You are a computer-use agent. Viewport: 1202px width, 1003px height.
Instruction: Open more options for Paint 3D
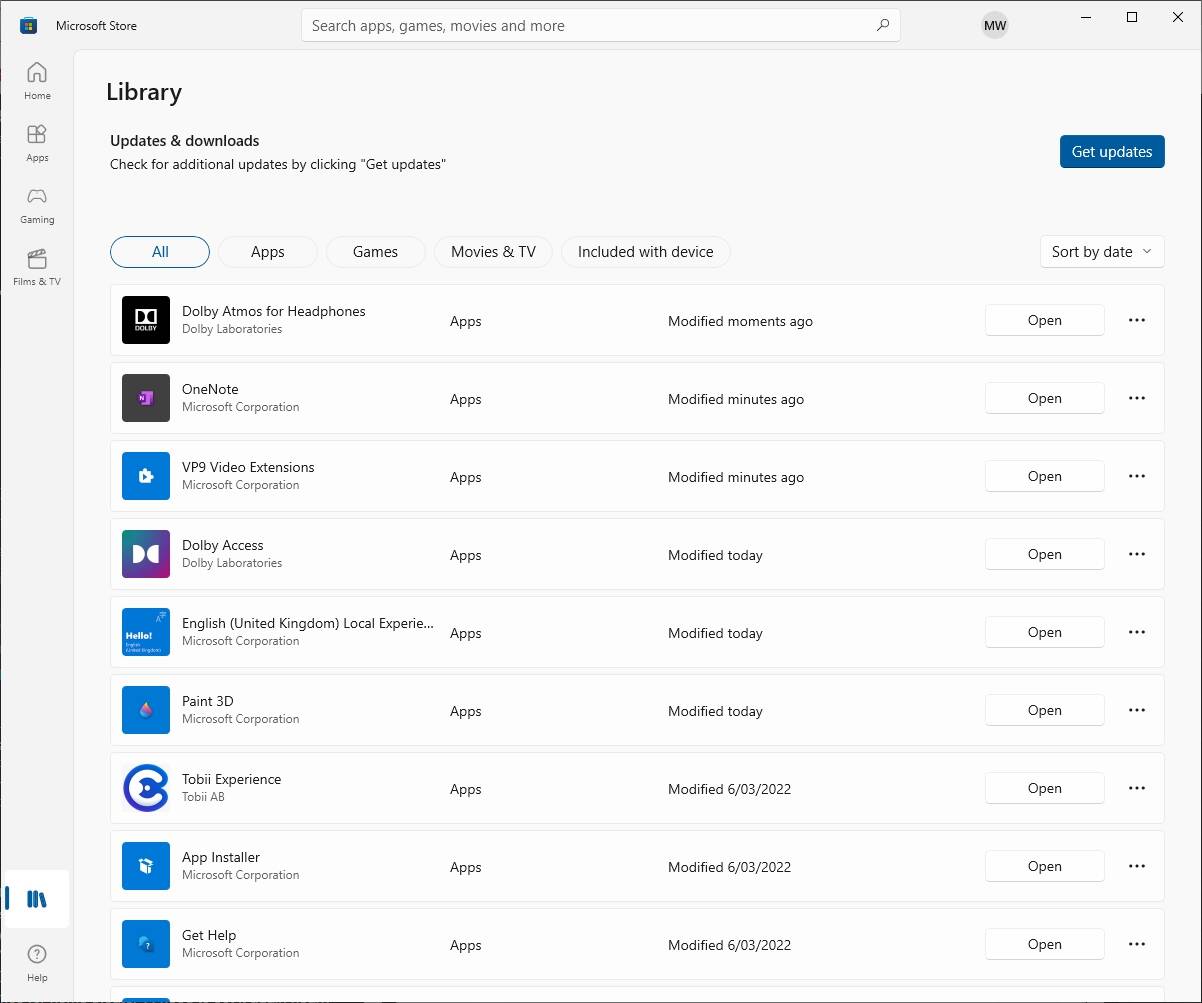click(1137, 710)
